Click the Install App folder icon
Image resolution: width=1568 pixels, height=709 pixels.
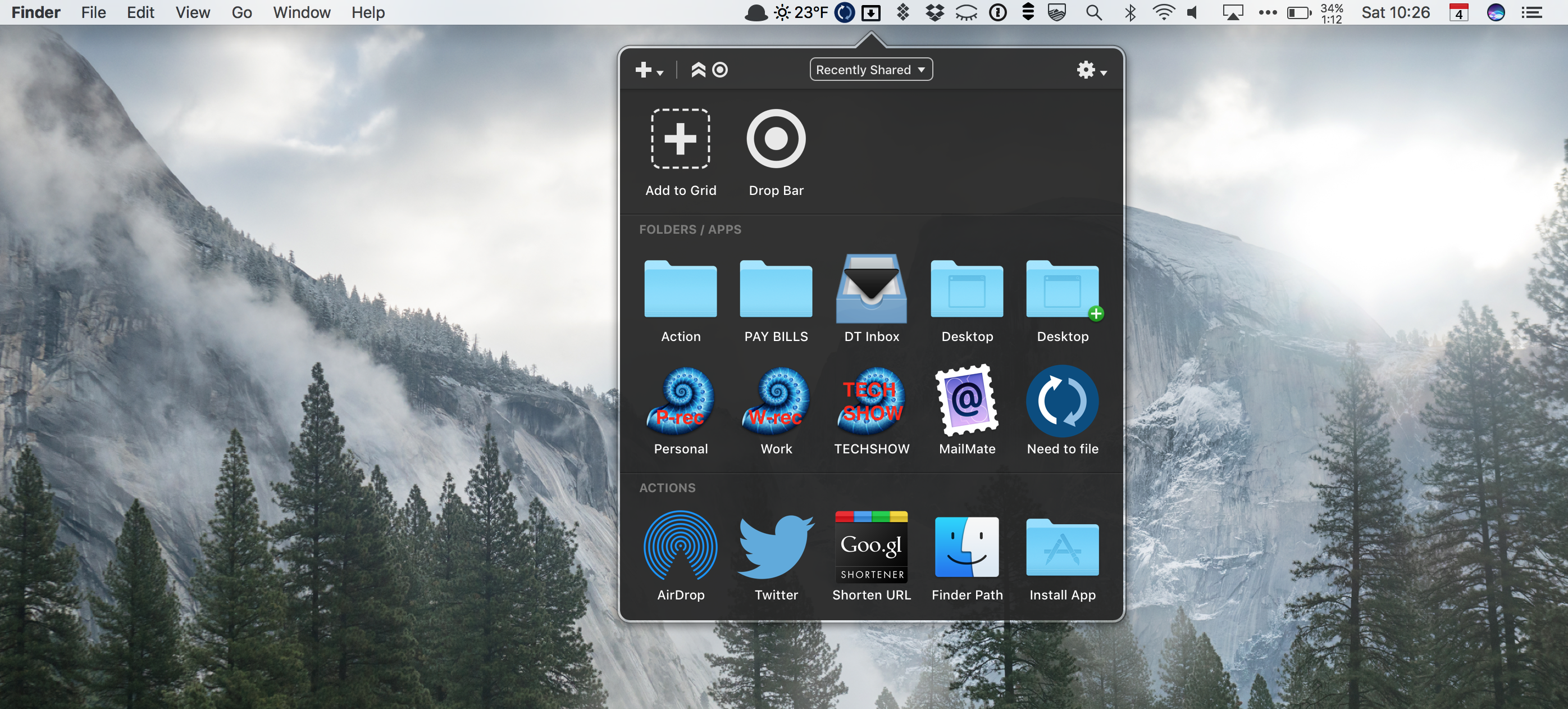click(1062, 547)
